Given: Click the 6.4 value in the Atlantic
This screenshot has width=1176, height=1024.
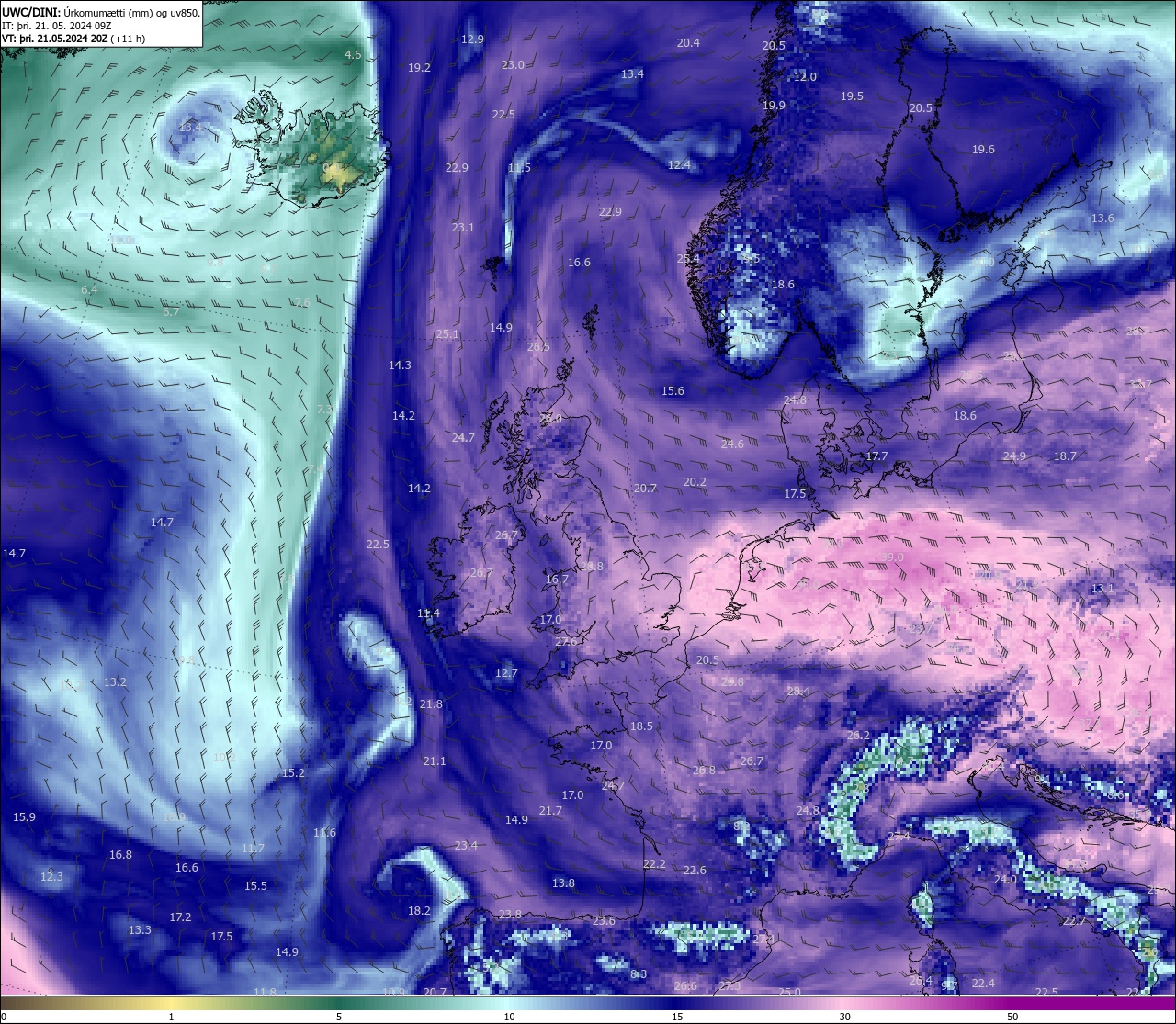Looking at the screenshot, I should point(89,290).
